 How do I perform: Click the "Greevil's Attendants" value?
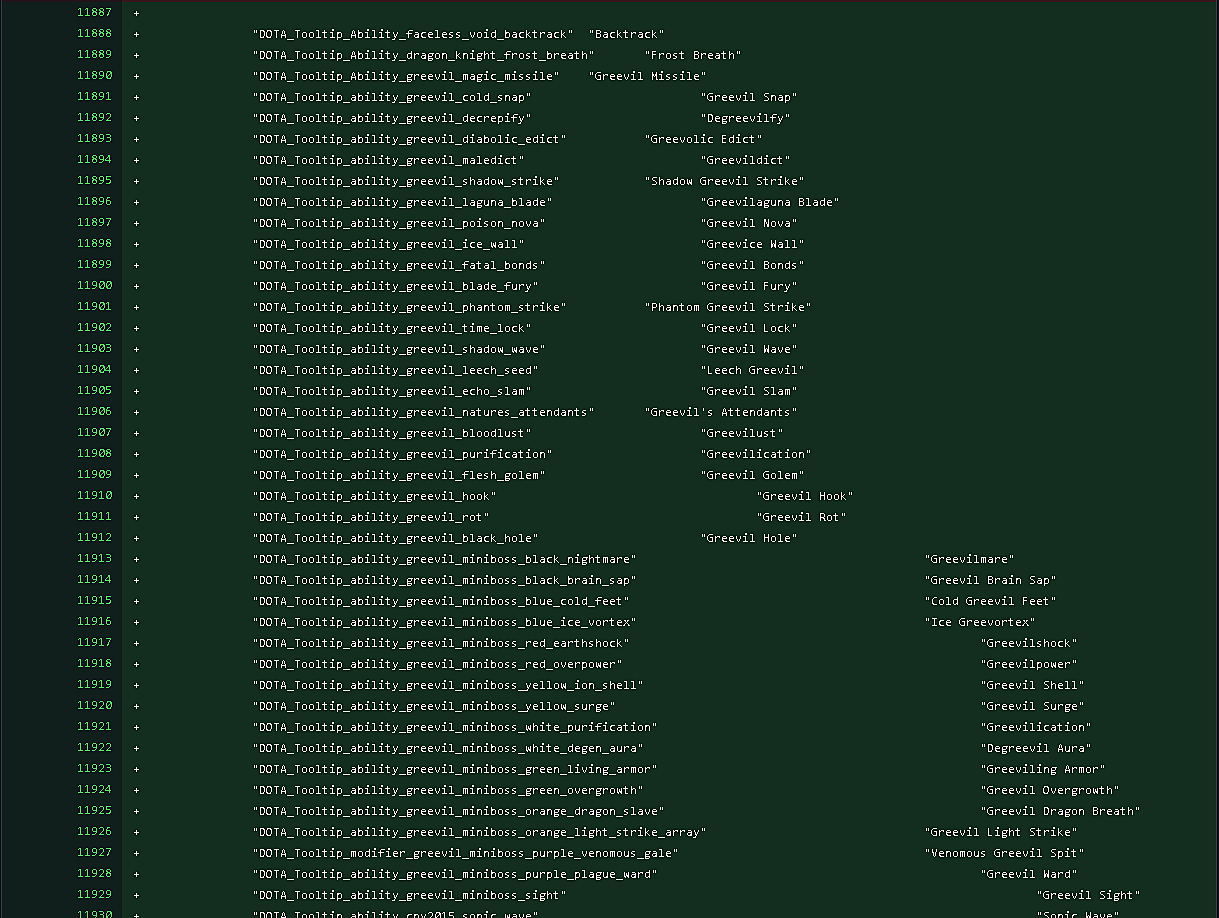pyautogui.click(x=721, y=412)
